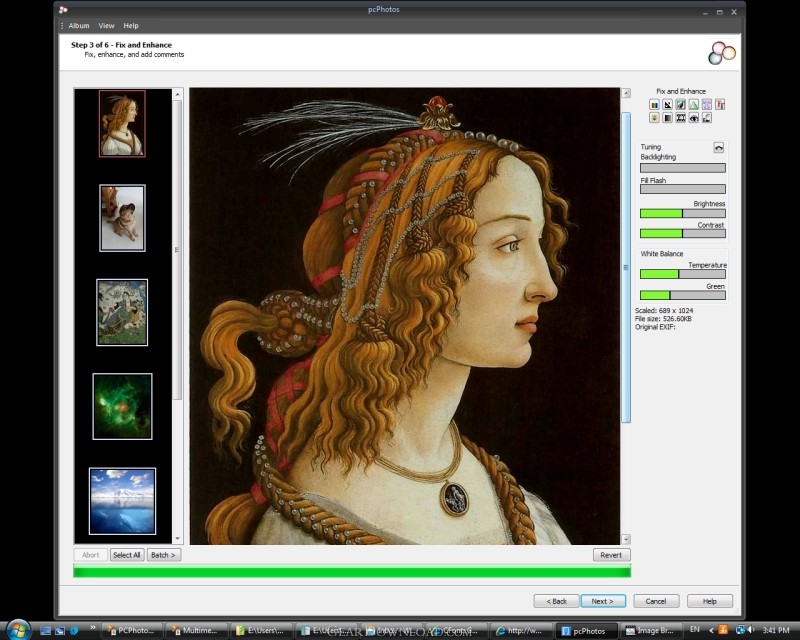800x640 pixels.
Task: Click the main image scroll down arrow
Action: point(626,539)
